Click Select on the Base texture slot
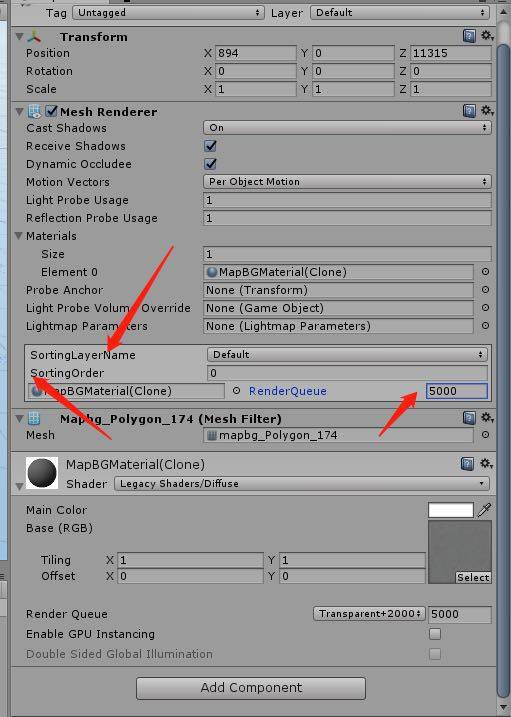Screen dimensions: 511x717 [x=473, y=578]
